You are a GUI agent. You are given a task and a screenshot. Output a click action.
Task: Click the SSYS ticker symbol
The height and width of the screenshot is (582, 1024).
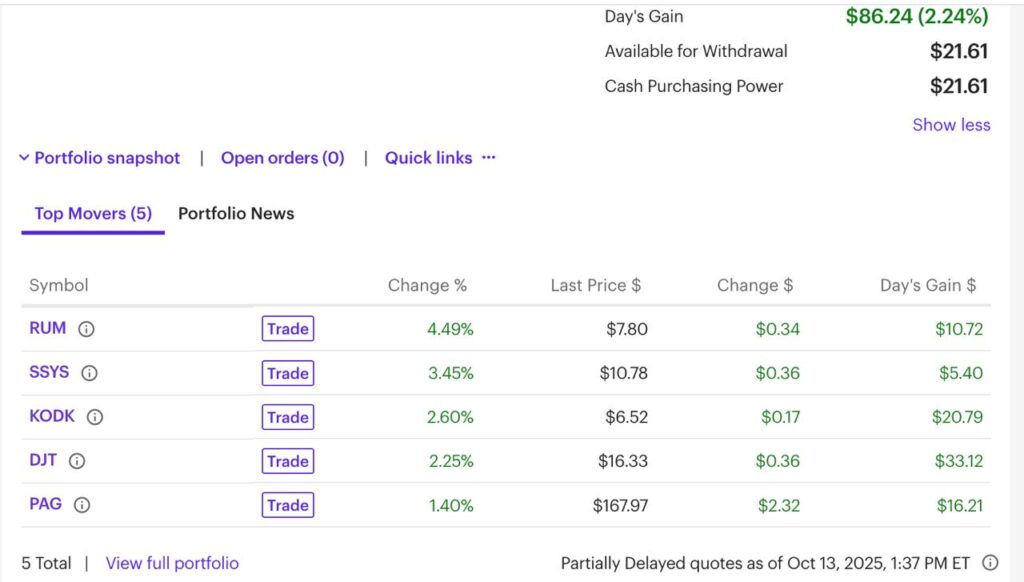pyautogui.click(x=49, y=372)
